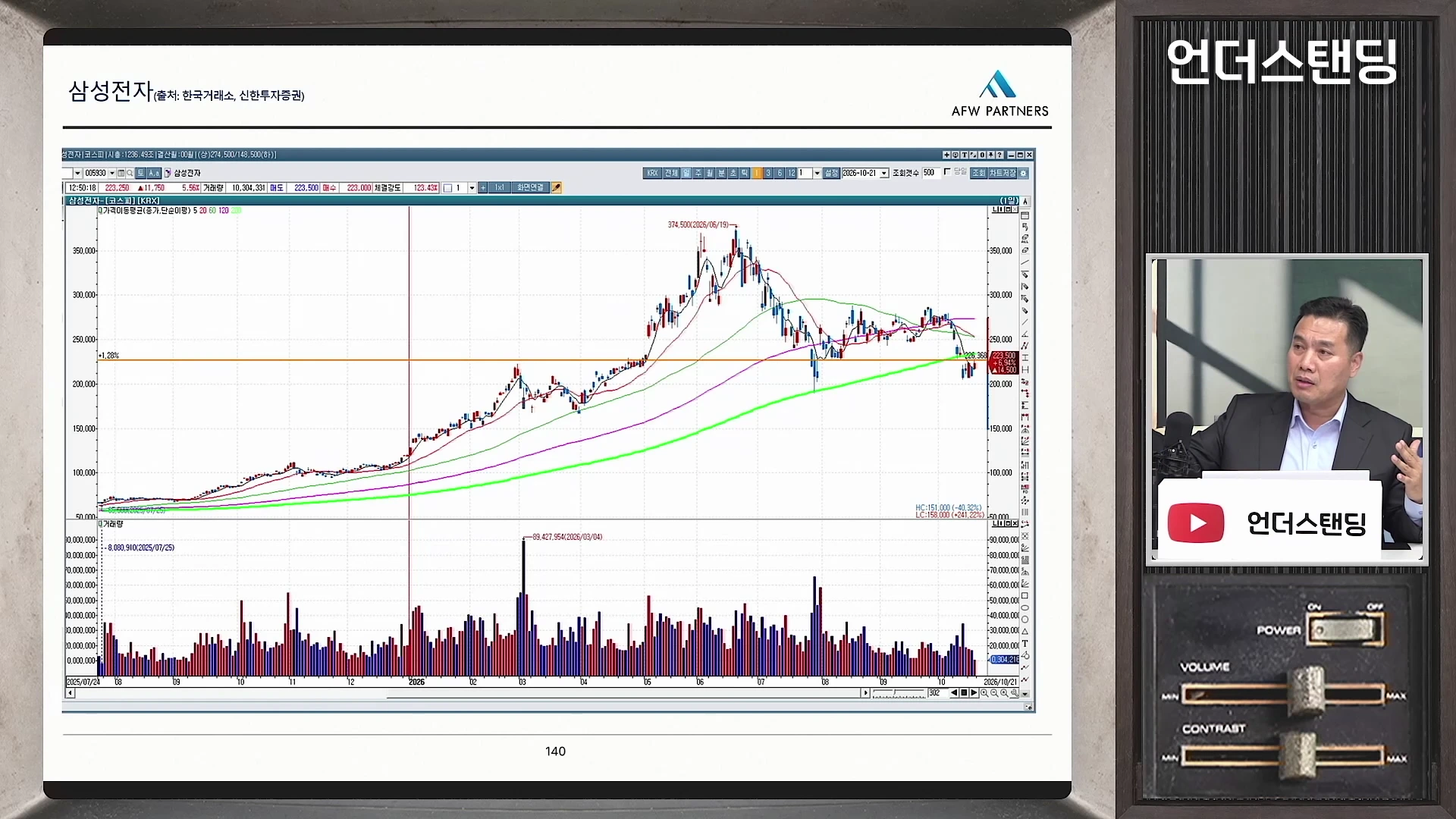Click the plus icon in title bar

tap(946, 155)
